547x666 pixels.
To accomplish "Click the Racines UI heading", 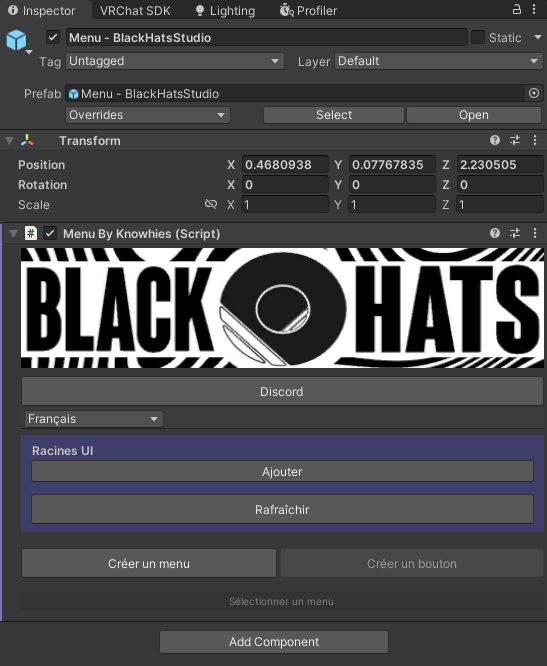I will point(62,451).
